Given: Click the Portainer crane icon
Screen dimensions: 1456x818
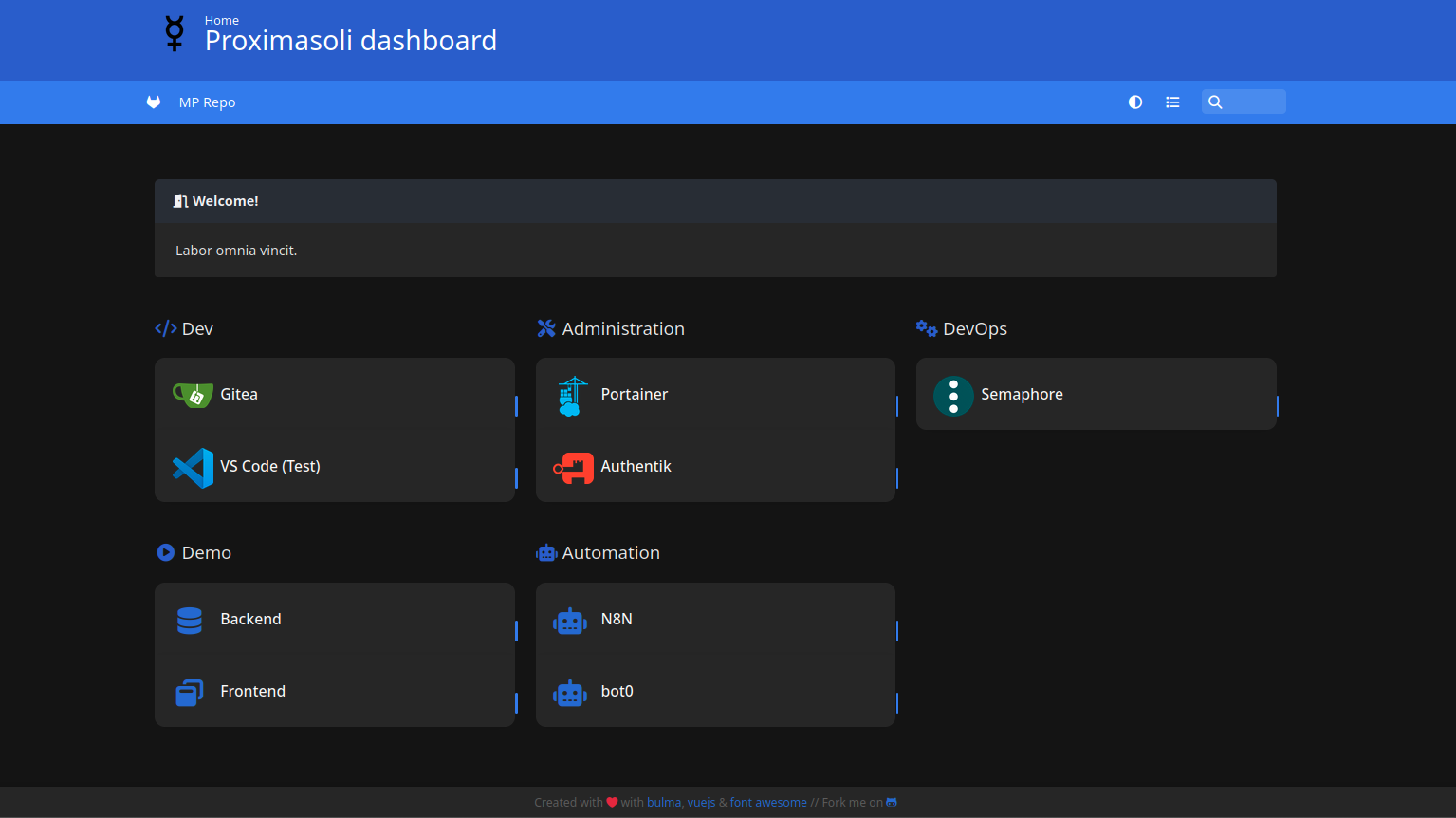Looking at the screenshot, I should pyautogui.click(x=570, y=396).
